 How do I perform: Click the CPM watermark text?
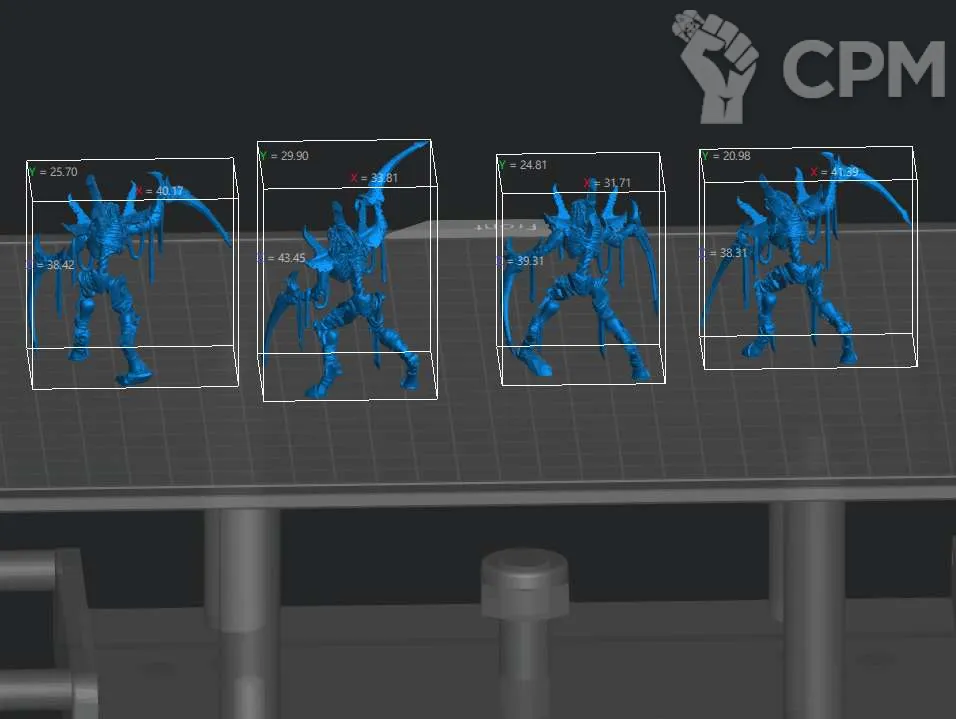(862, 68)
